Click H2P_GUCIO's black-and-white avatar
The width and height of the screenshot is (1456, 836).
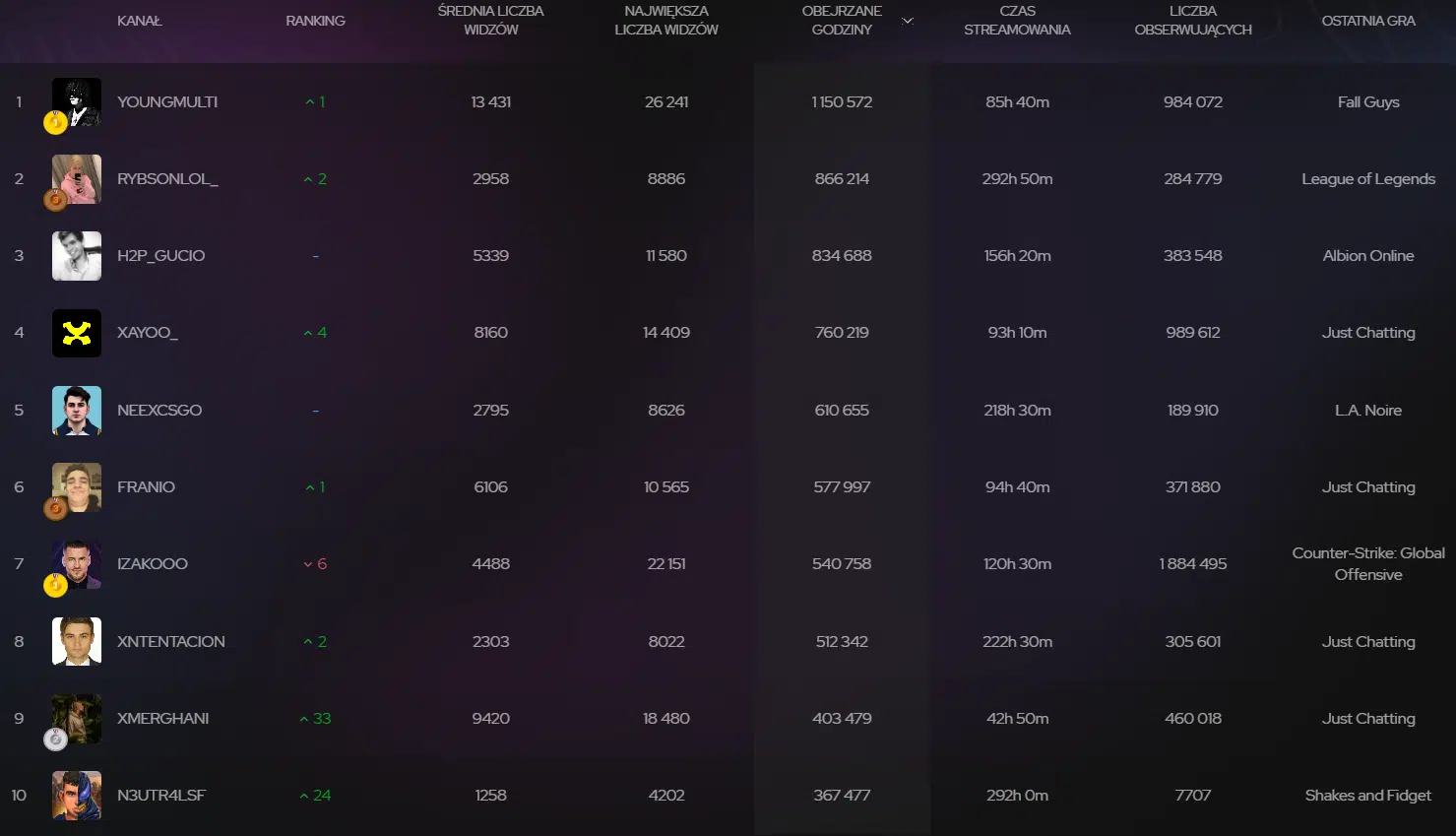click(77, 256)
